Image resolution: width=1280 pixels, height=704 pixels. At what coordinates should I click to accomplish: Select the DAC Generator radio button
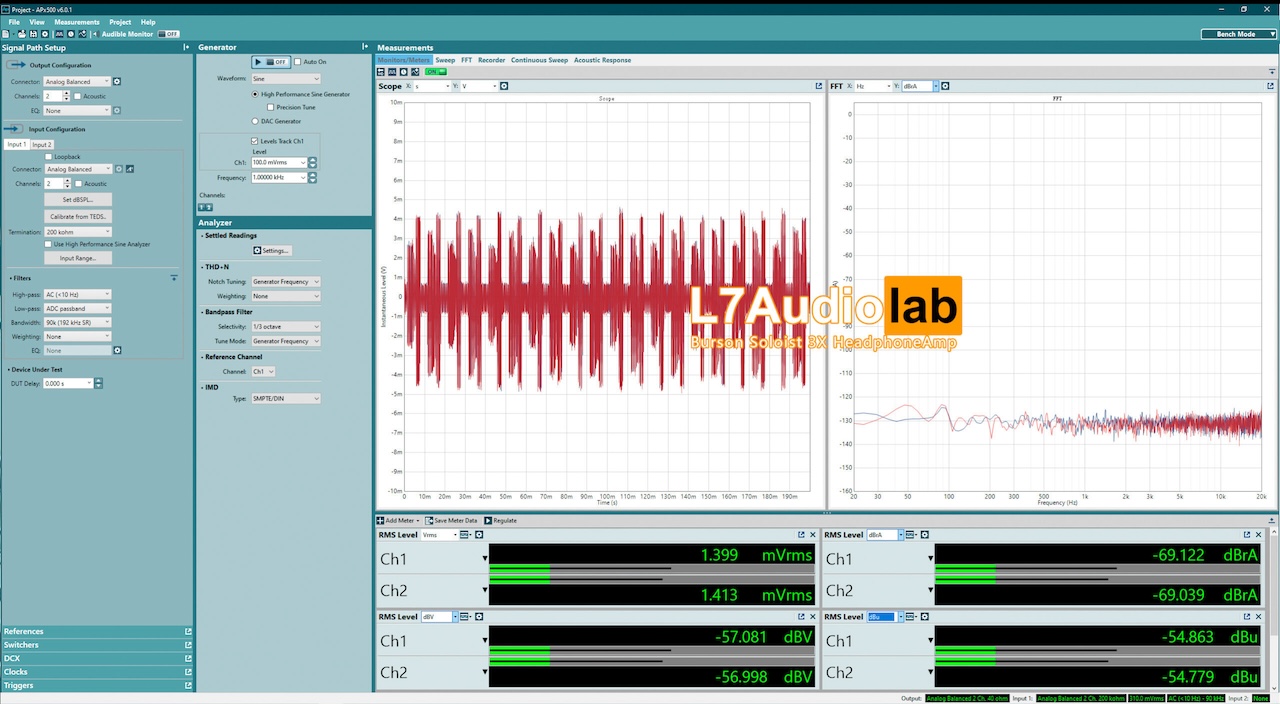click(x=255, y=121)
